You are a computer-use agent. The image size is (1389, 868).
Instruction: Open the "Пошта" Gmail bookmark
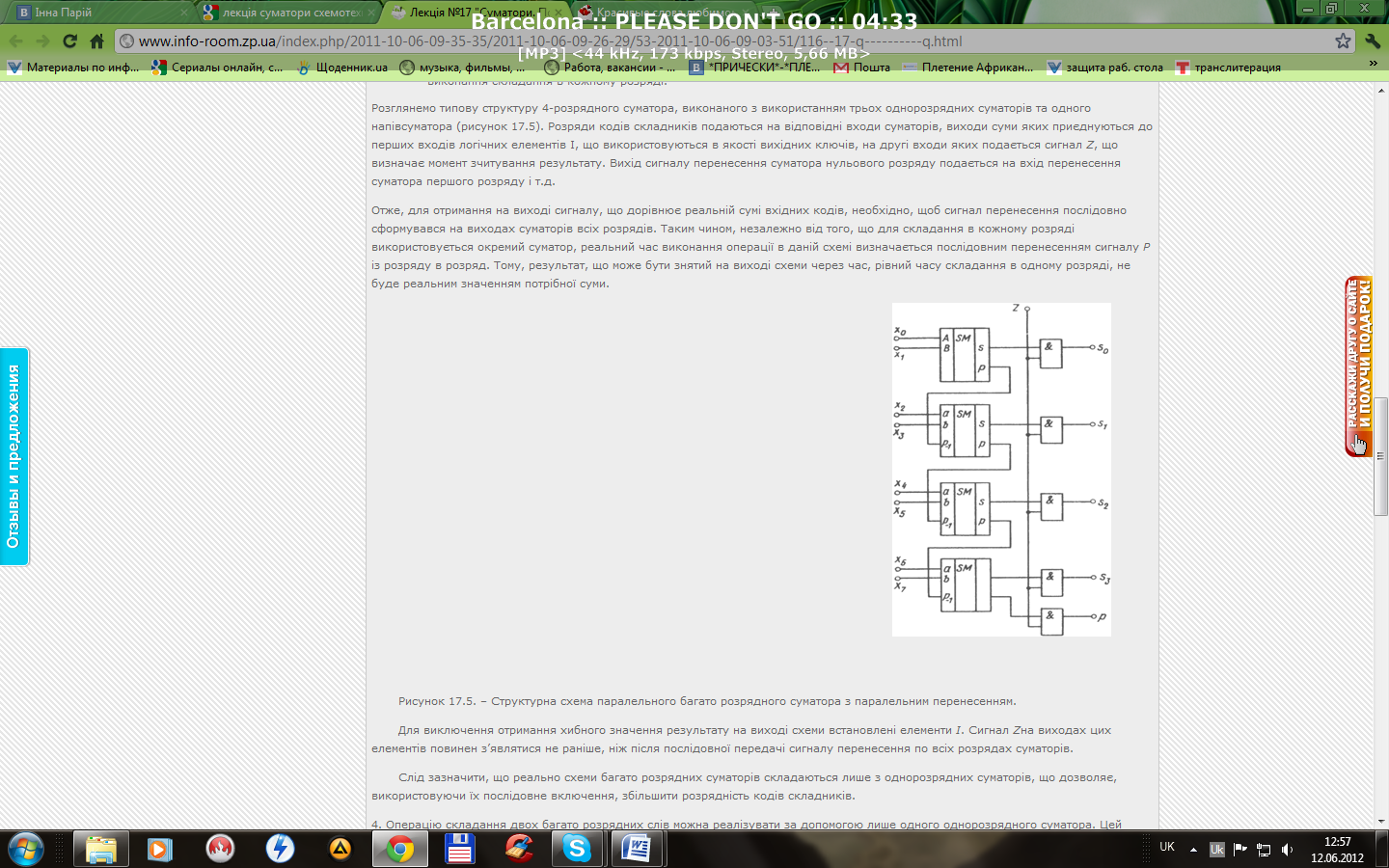(861, 68)
